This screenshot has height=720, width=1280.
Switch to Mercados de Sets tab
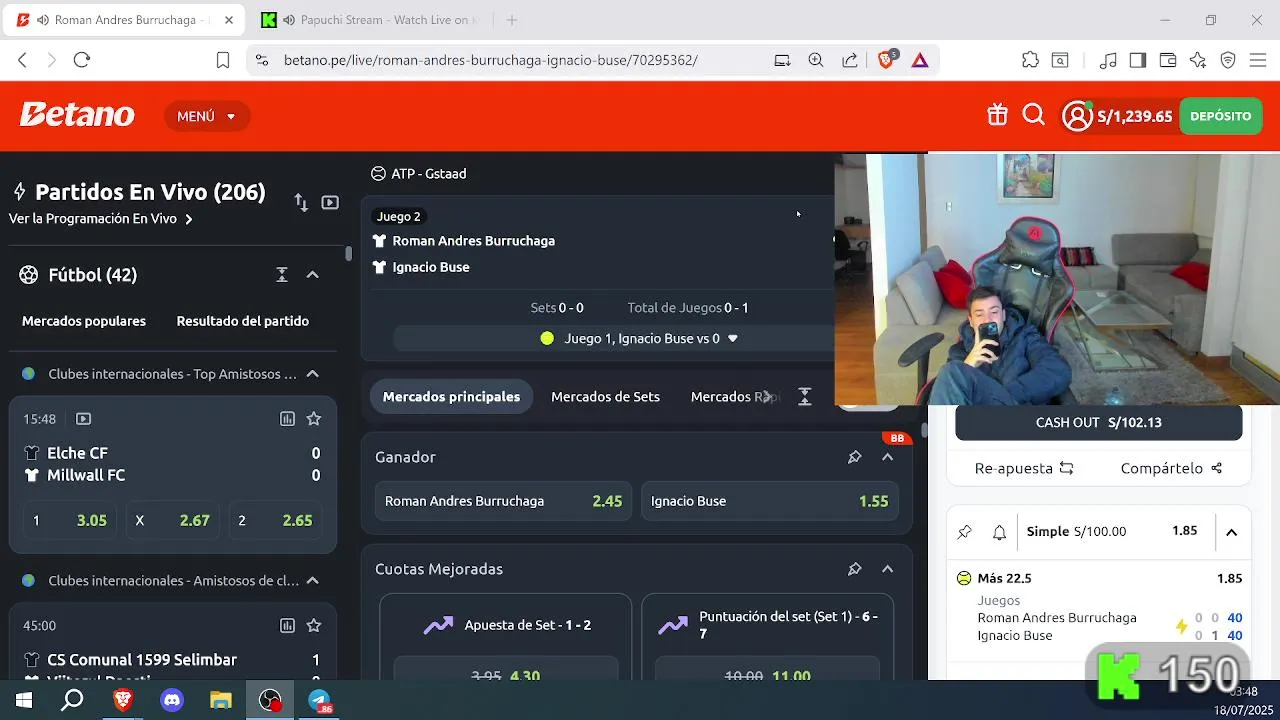point(605,397)
